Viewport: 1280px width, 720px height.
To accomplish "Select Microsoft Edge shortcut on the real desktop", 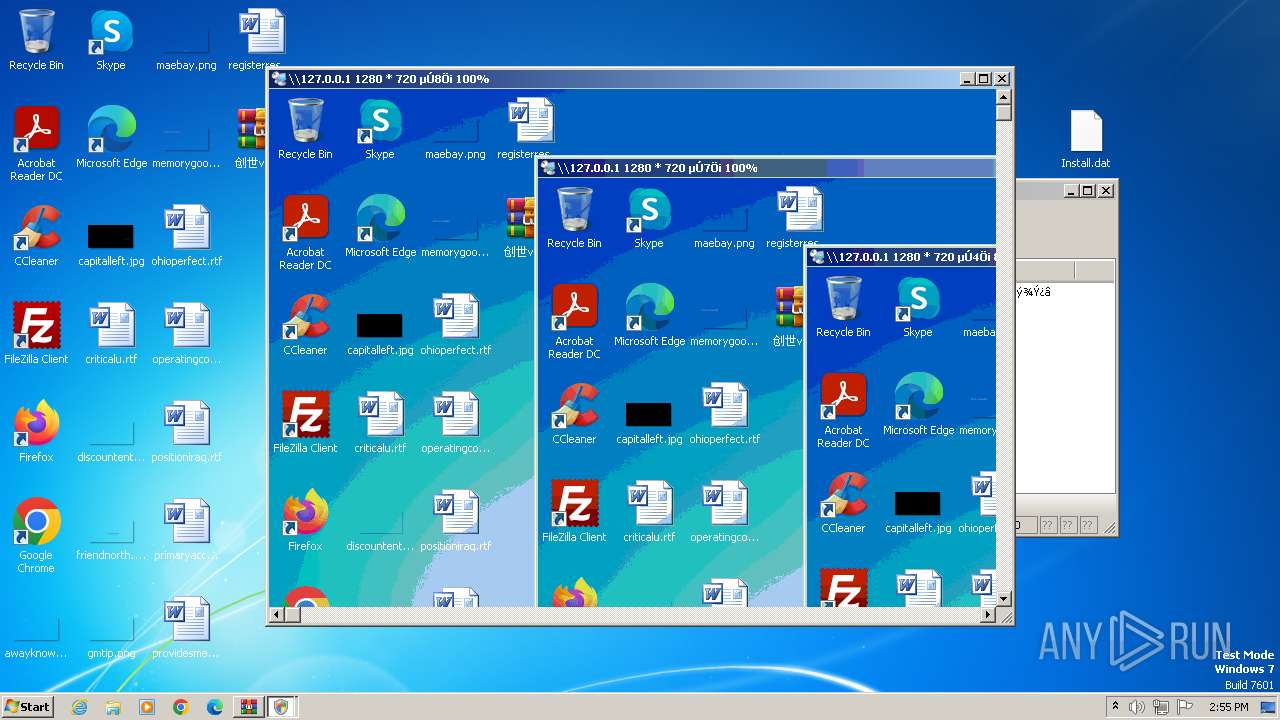I will tap(111, 138).
